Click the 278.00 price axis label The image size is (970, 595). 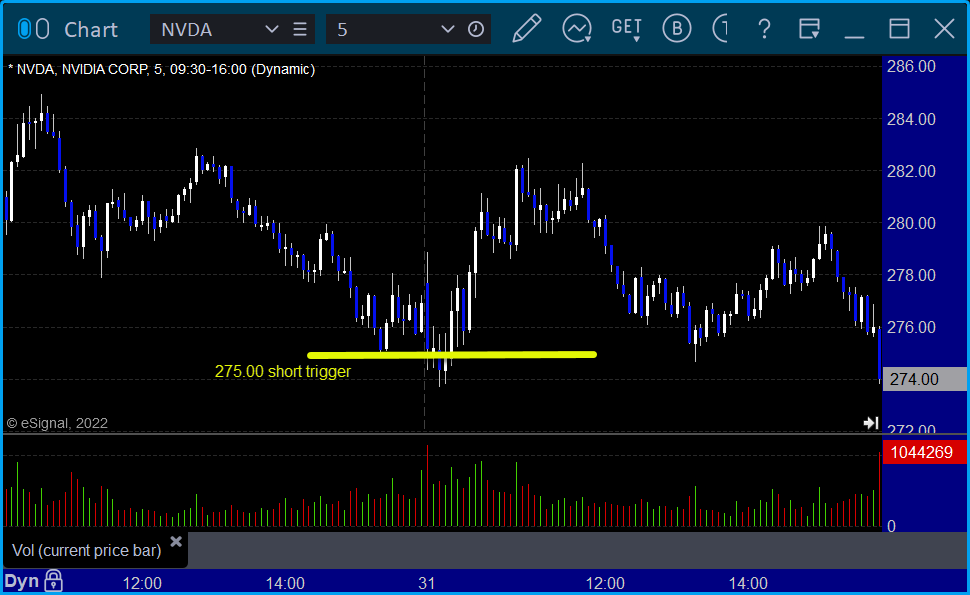[911, 275]
